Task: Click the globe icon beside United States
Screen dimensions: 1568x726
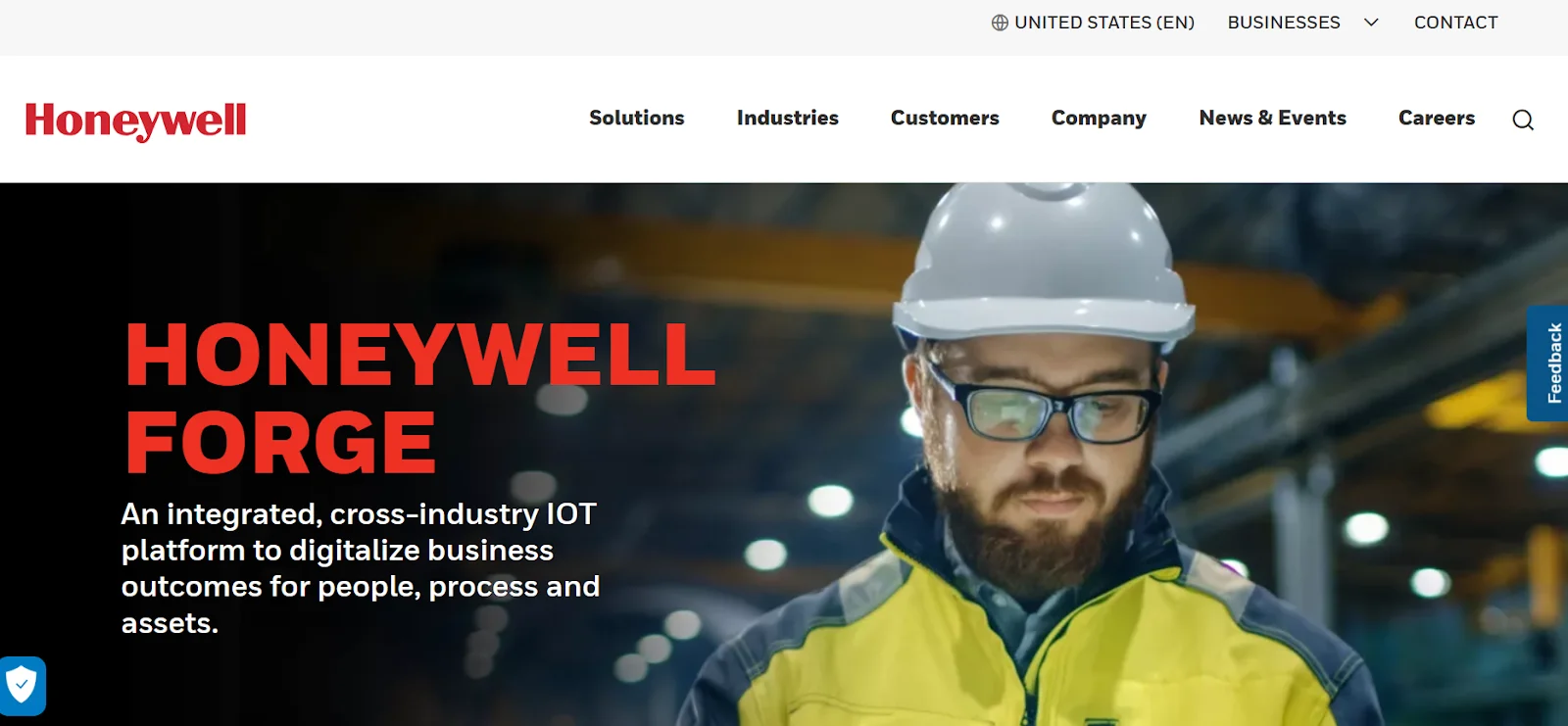Action: [1000, 23]
